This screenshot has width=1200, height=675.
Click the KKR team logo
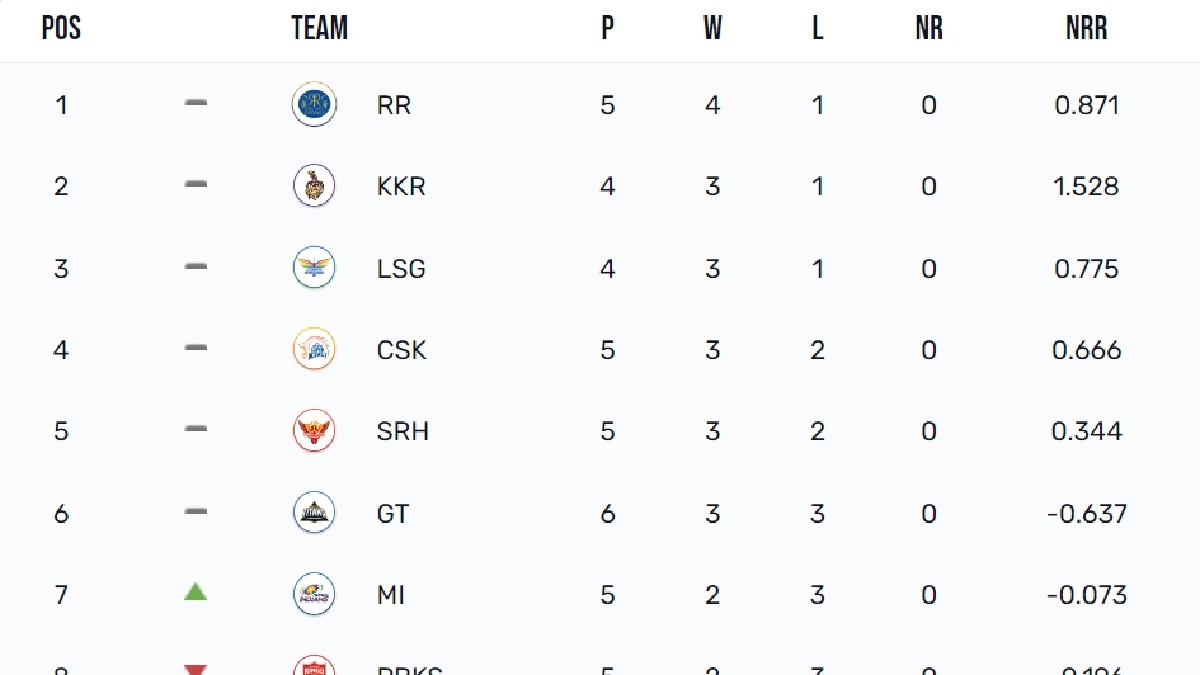coord(314,186)
